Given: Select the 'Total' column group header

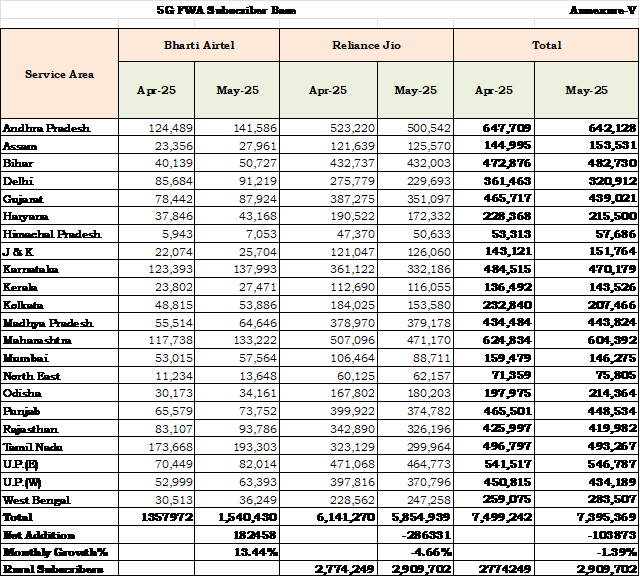Looking at the screenshot, I should click(546, 45).
